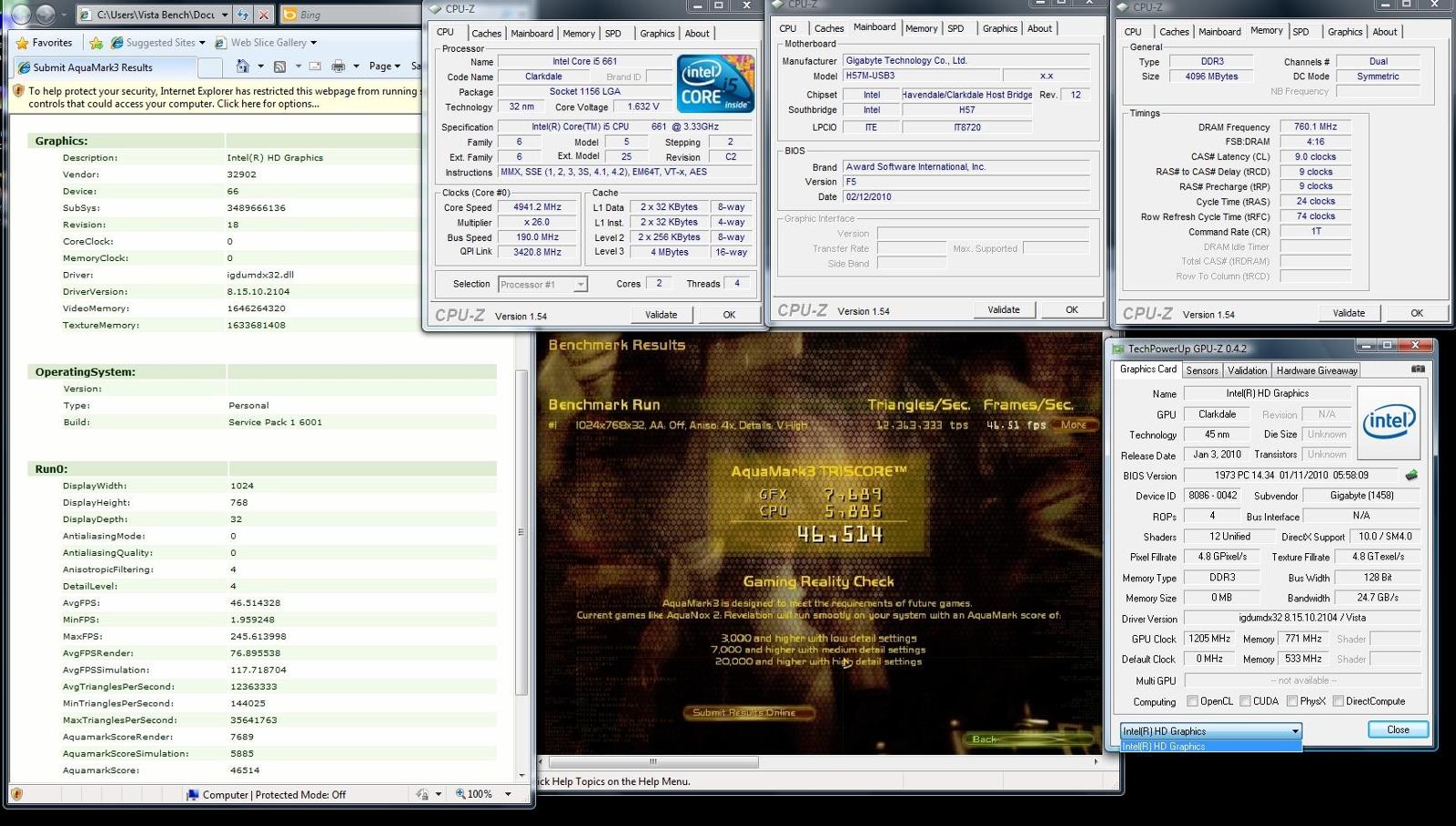1456x826 pixels.
Task: Switch to Graphics tab in Memory CPU-Z window
Action: [1345, 32]
